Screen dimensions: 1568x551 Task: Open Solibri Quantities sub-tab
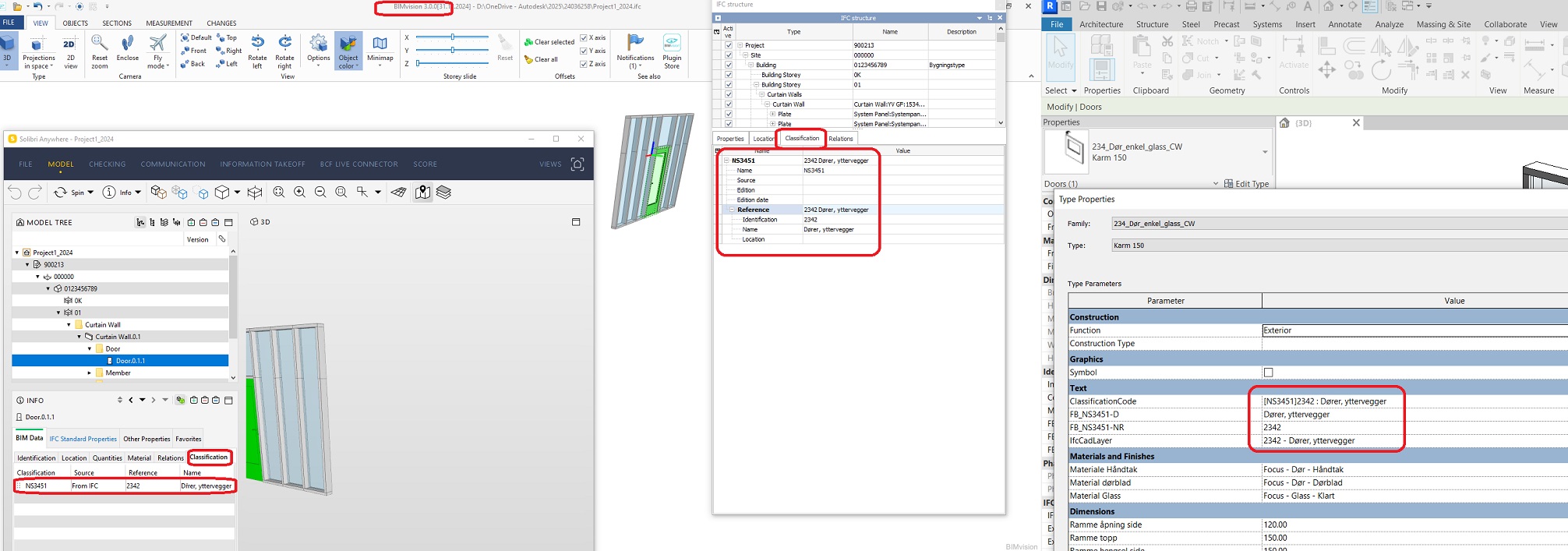coord(108,458)
